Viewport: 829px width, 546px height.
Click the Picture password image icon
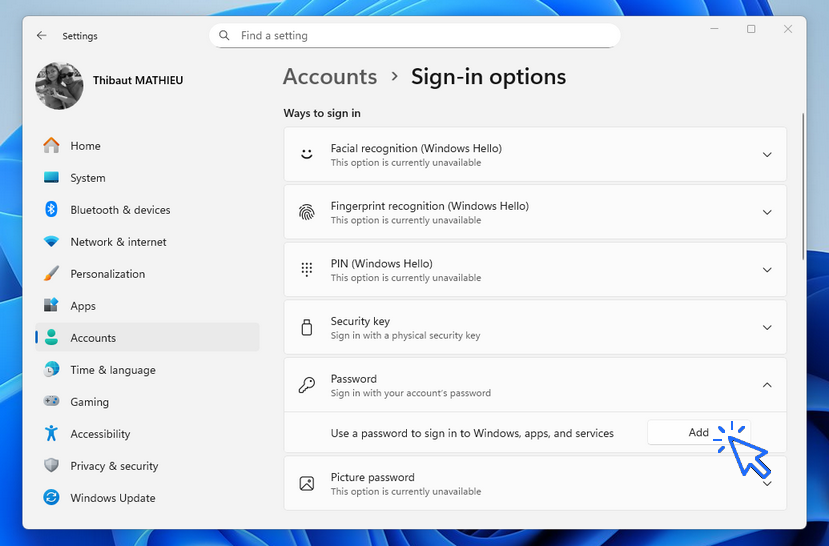(307, 483)
